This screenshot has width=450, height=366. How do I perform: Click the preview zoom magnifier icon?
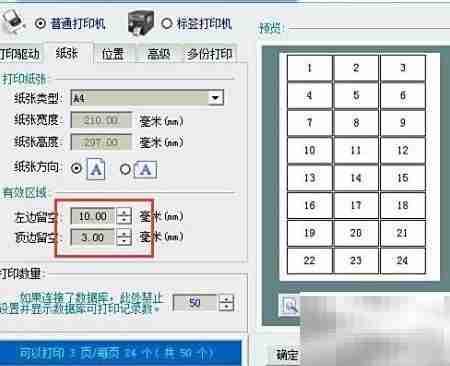coord(289,305)
